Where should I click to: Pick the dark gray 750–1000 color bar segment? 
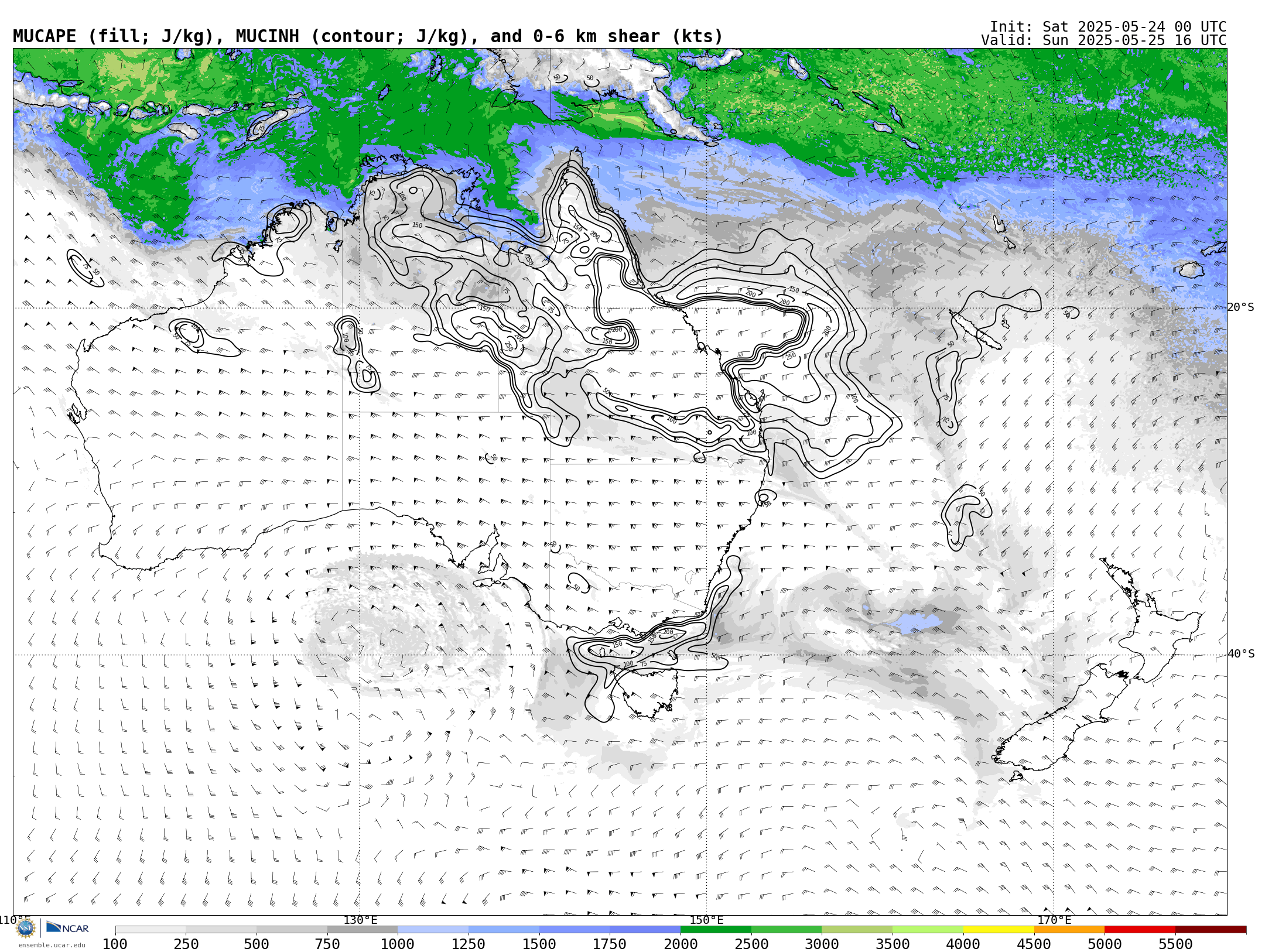[363, 930]
